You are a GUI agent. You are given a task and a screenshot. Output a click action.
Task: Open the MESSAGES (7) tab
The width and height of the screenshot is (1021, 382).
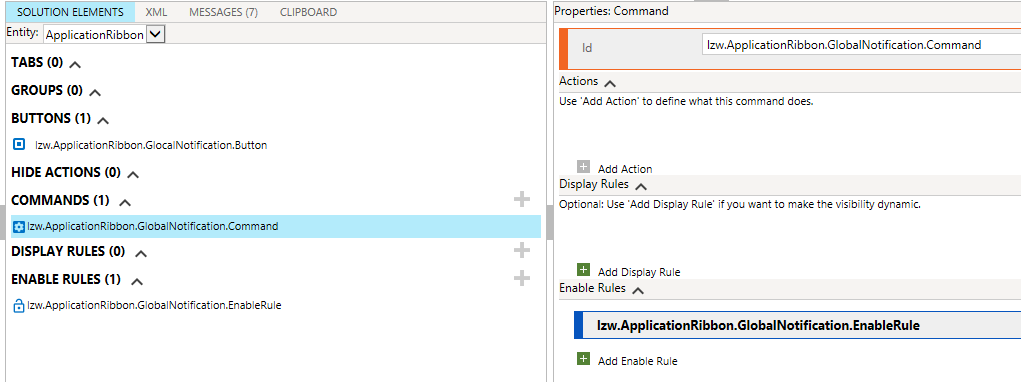coord(223,12)
